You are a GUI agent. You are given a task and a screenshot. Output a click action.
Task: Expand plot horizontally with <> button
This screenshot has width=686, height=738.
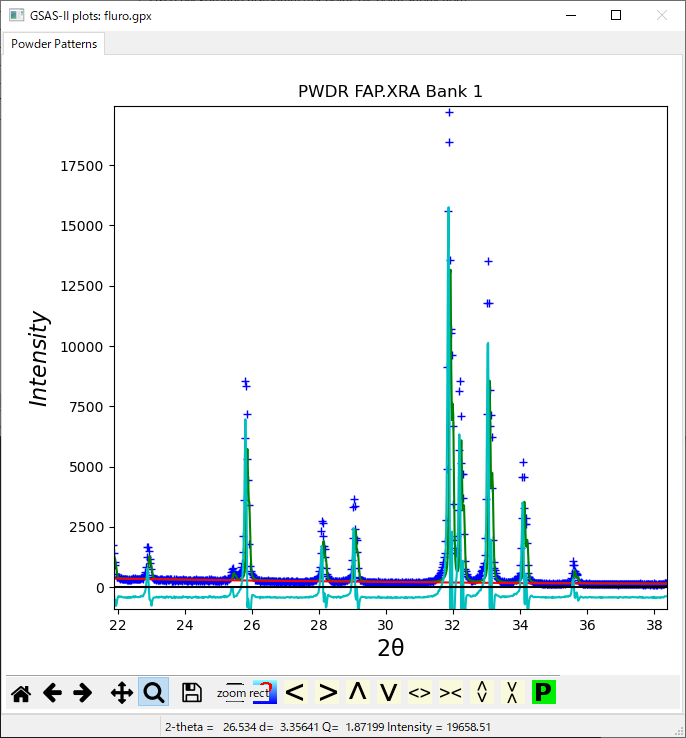[420, 692]
